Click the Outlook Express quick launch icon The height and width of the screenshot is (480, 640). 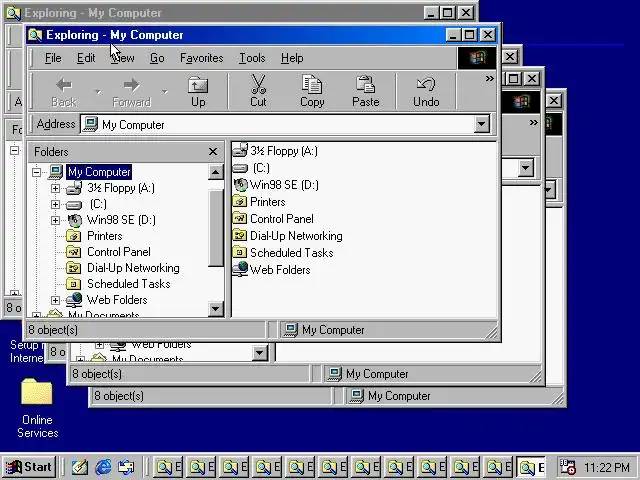click(x=126, y=467)
